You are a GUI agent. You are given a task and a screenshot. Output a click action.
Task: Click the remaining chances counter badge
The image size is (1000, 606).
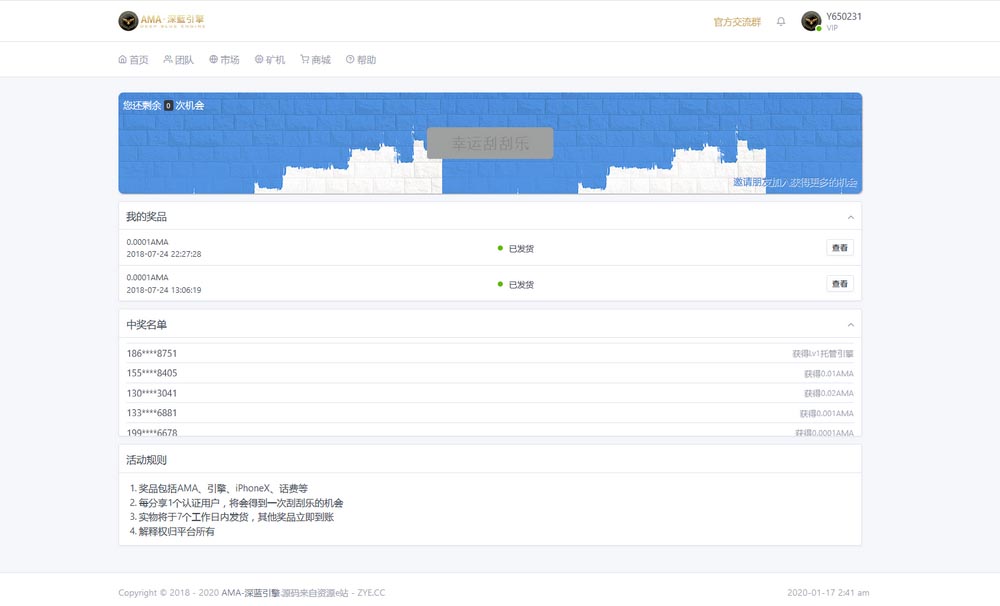click(x=168, y=105)
